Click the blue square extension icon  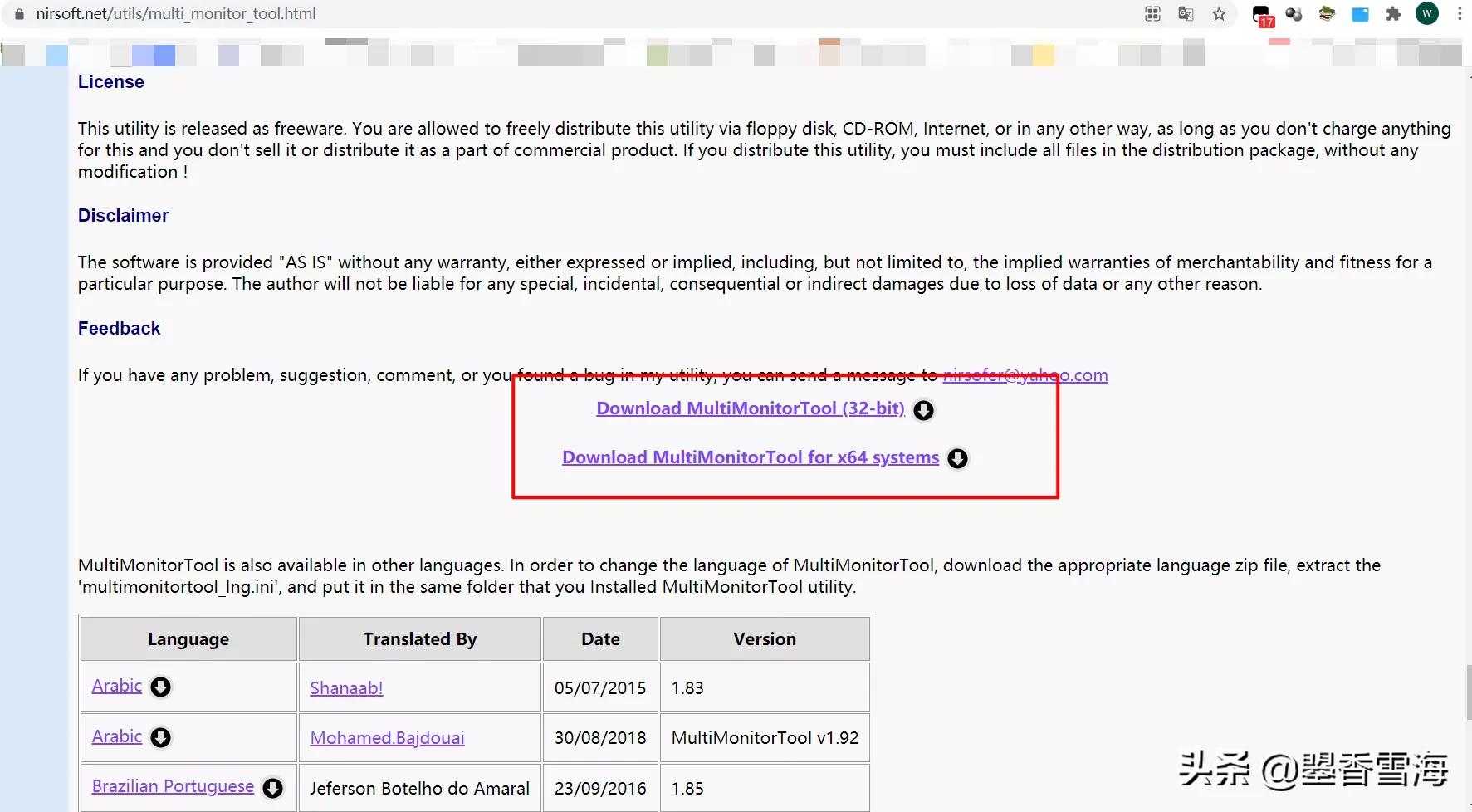[1360, 14]
